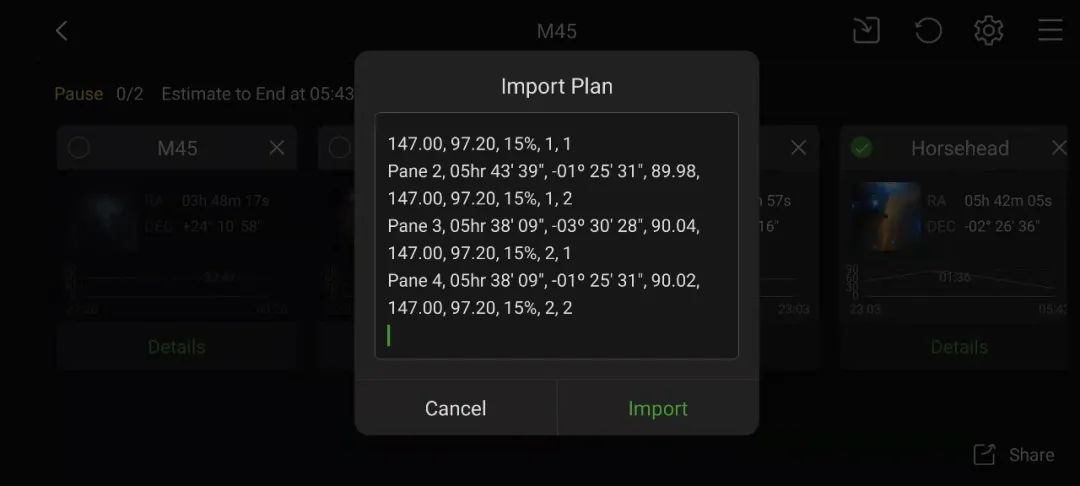The image size is (1080, 486).
Task: Open the settings gear icon
Action: click(x=989, y=31)
